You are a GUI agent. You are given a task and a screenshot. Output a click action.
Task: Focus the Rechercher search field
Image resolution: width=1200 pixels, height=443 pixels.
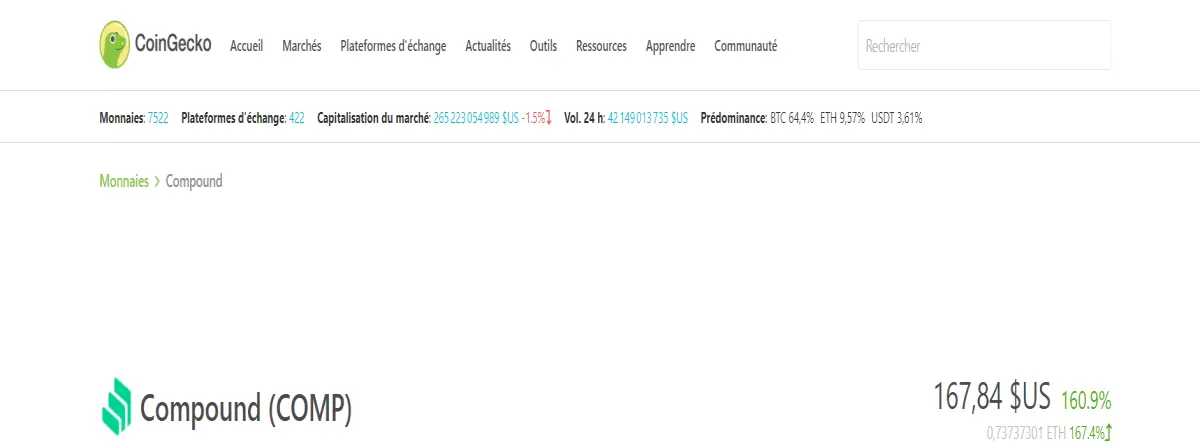[984, 46]
